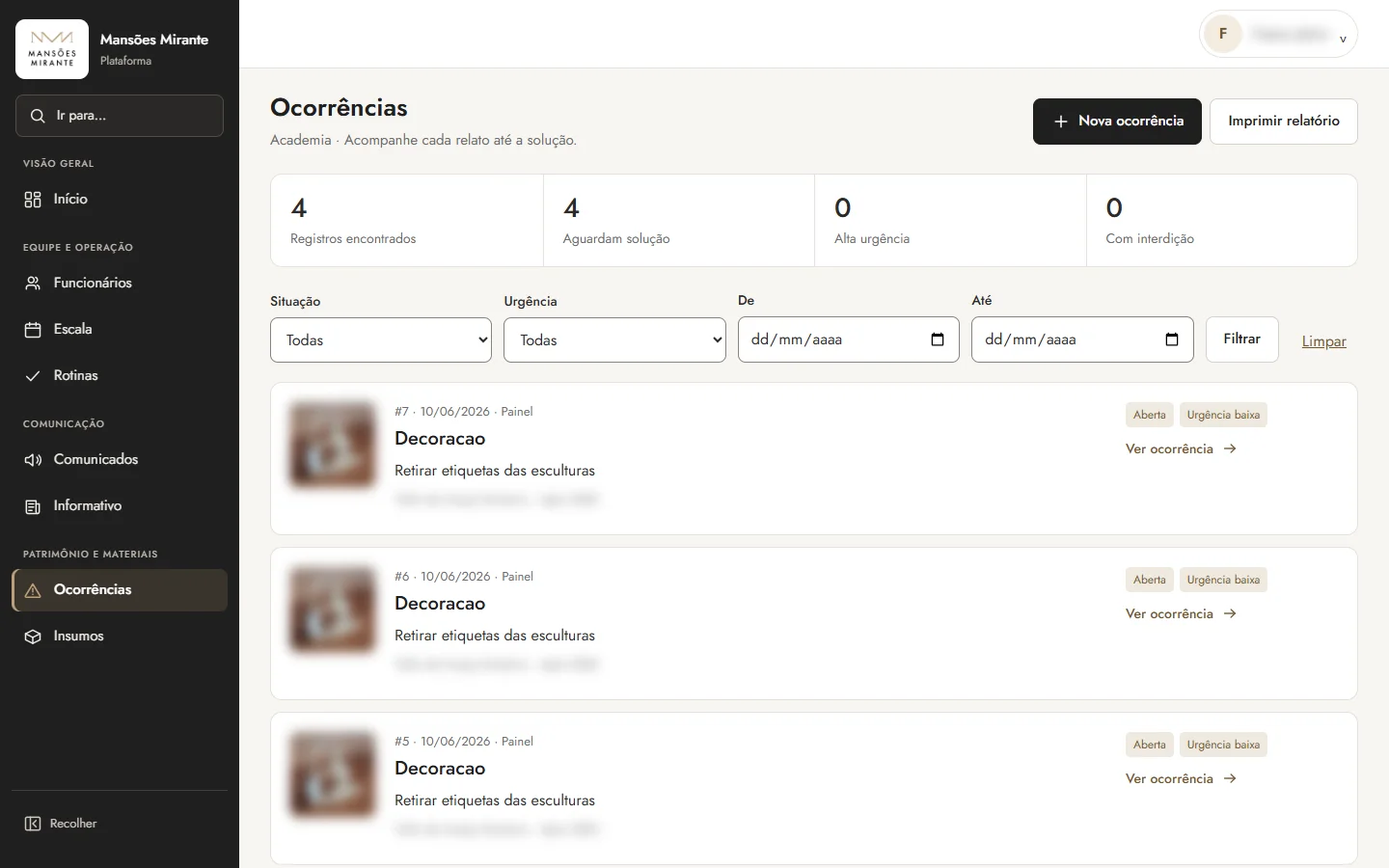Viewport: 1389px width, 868px height.
Task: Click the Nova ocorrência button
Action: pos(1117,122)
